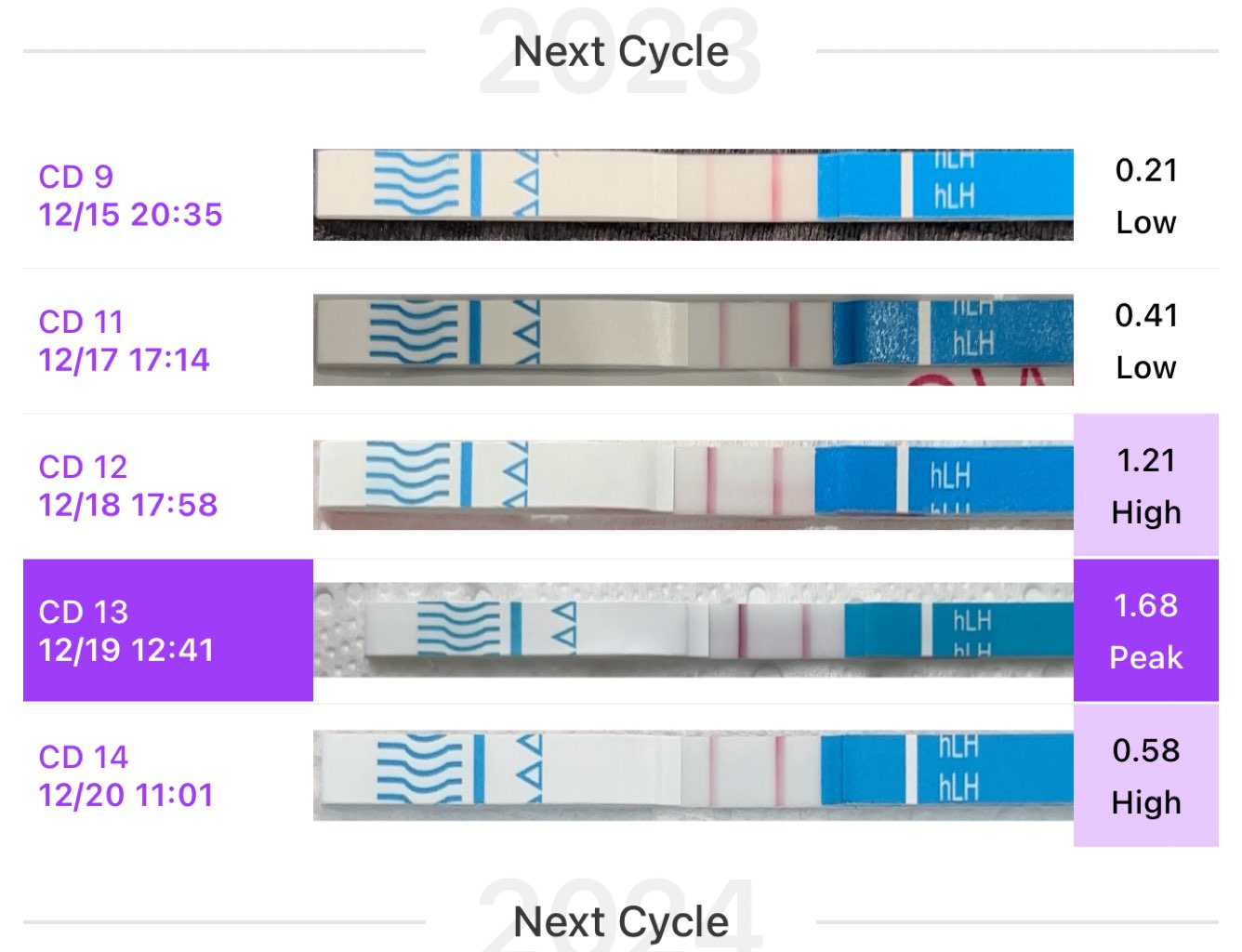Open the CD 11 test strip photo
Screen dimensions: 1242x952
click(x=693, y=340)
